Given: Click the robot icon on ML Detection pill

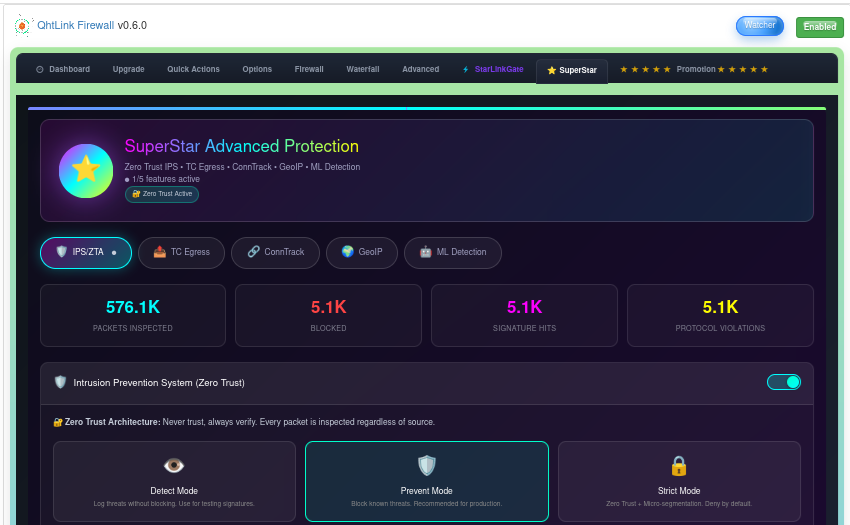Looking at the screenshot, I should pos(425,252).
